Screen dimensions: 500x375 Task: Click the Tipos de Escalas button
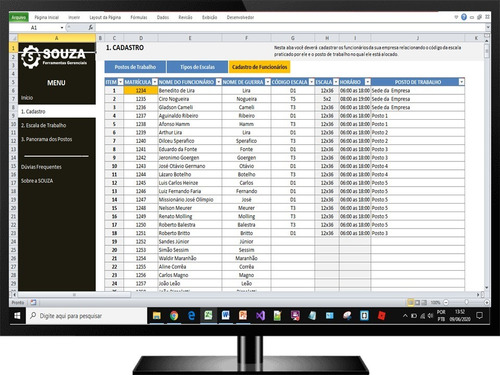(197, 67)
